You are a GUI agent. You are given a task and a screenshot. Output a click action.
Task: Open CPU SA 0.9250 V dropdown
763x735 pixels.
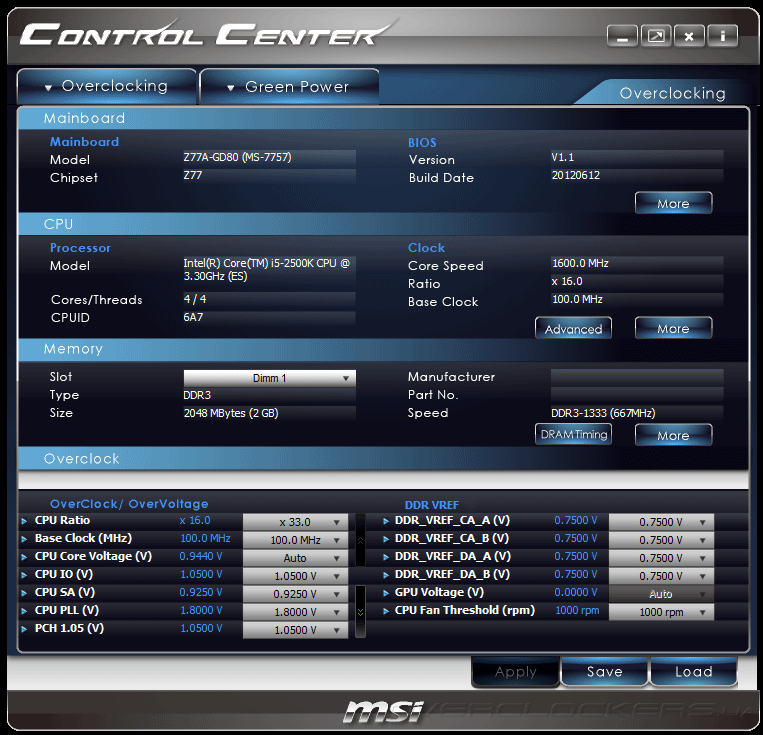point(295,594)
